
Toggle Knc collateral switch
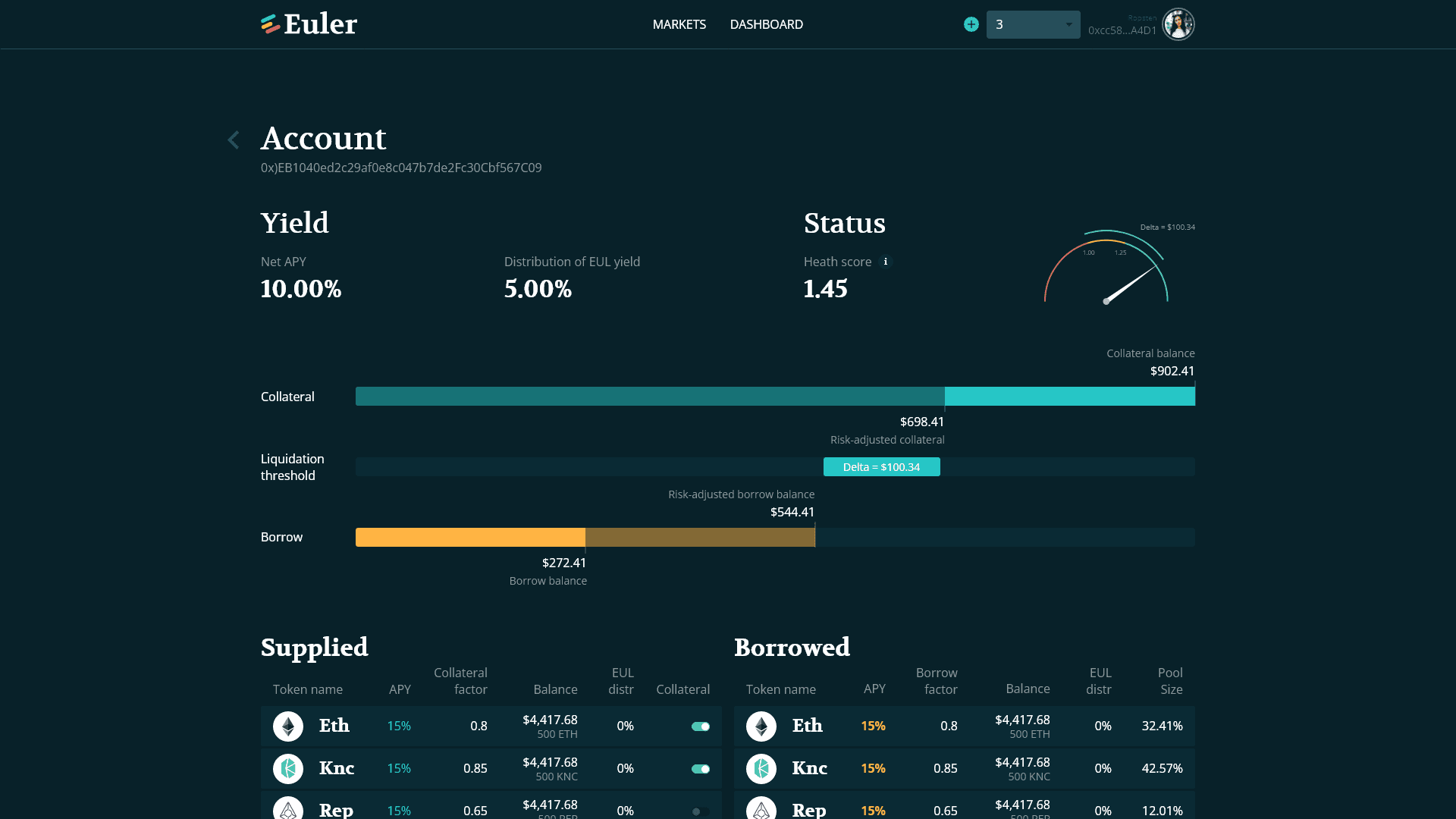click(x=701, y=769)
